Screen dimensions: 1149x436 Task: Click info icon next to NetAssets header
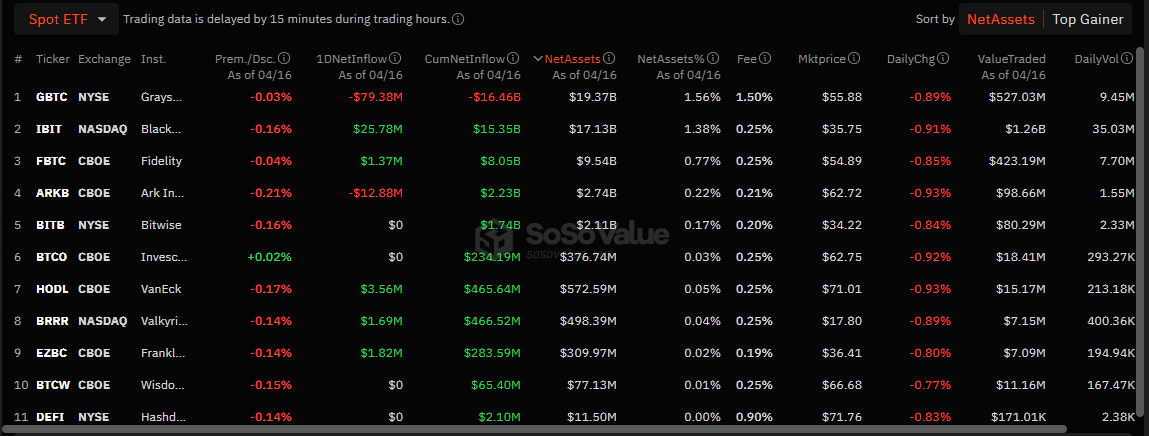(609, 59)
